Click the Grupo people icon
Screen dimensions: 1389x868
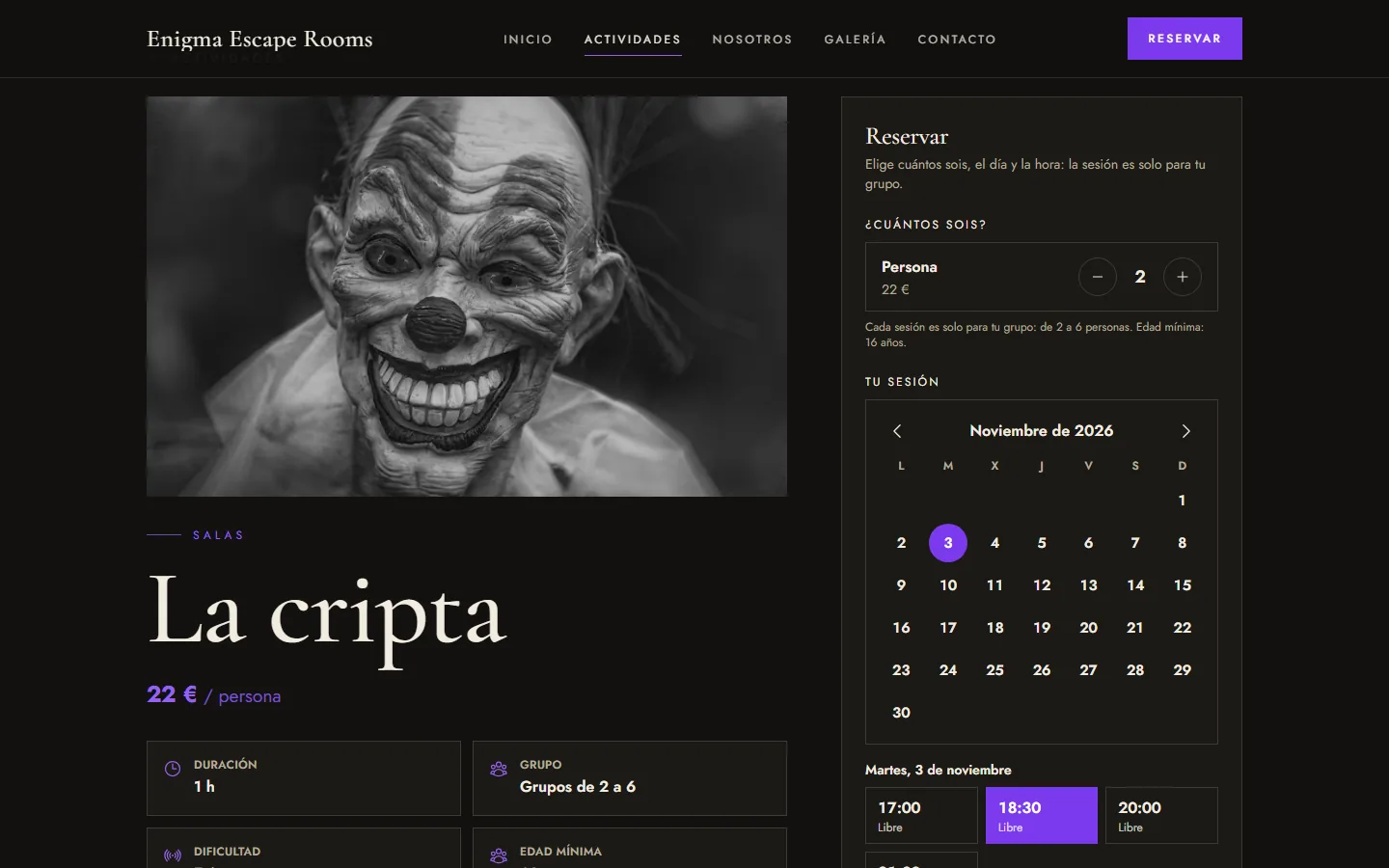(499, 769)
